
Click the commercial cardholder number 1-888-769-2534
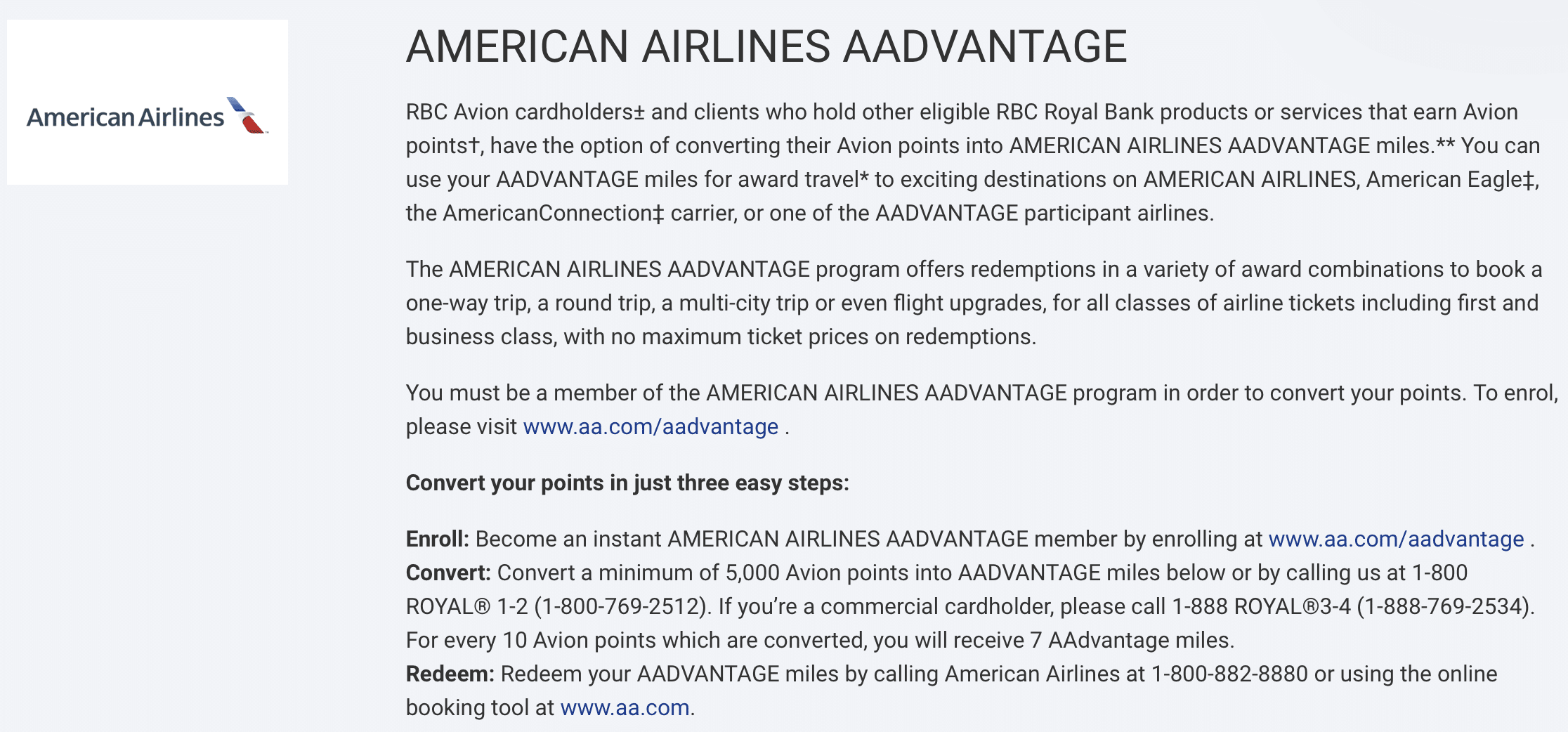coord(1443,607)
